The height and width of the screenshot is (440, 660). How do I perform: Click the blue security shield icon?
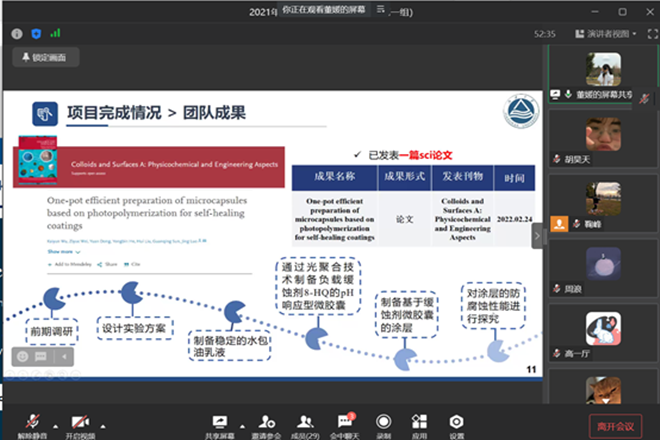35,33
